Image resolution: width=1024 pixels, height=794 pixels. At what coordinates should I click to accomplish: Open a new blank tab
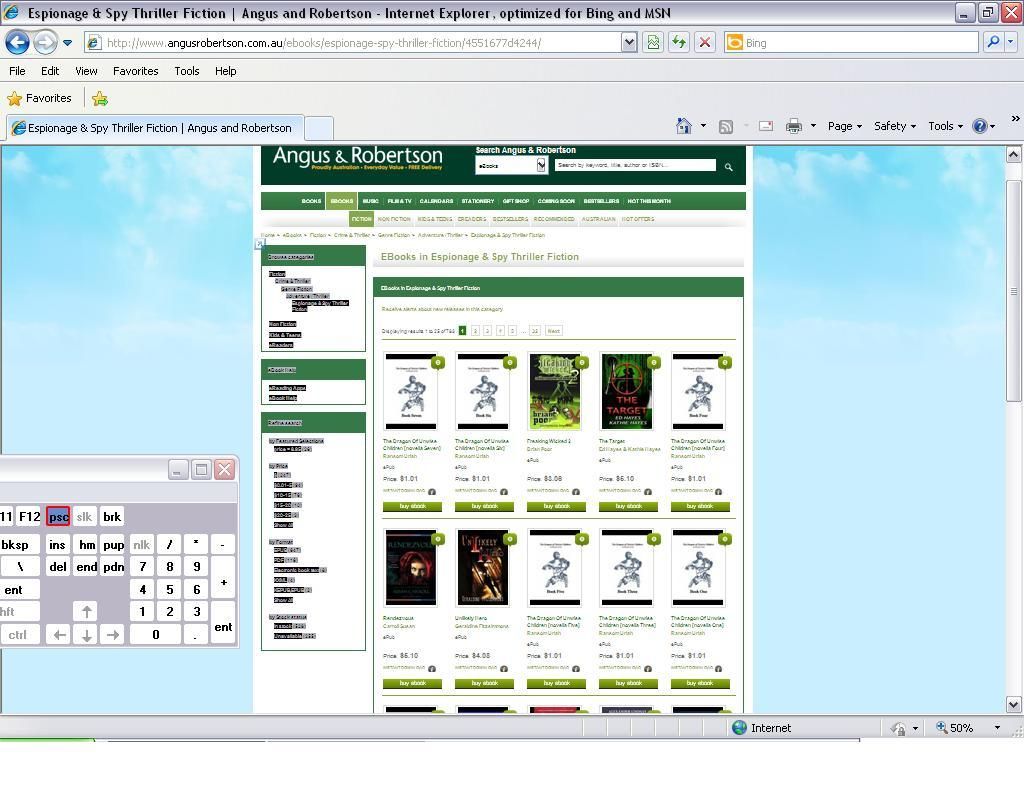[319, 128]
